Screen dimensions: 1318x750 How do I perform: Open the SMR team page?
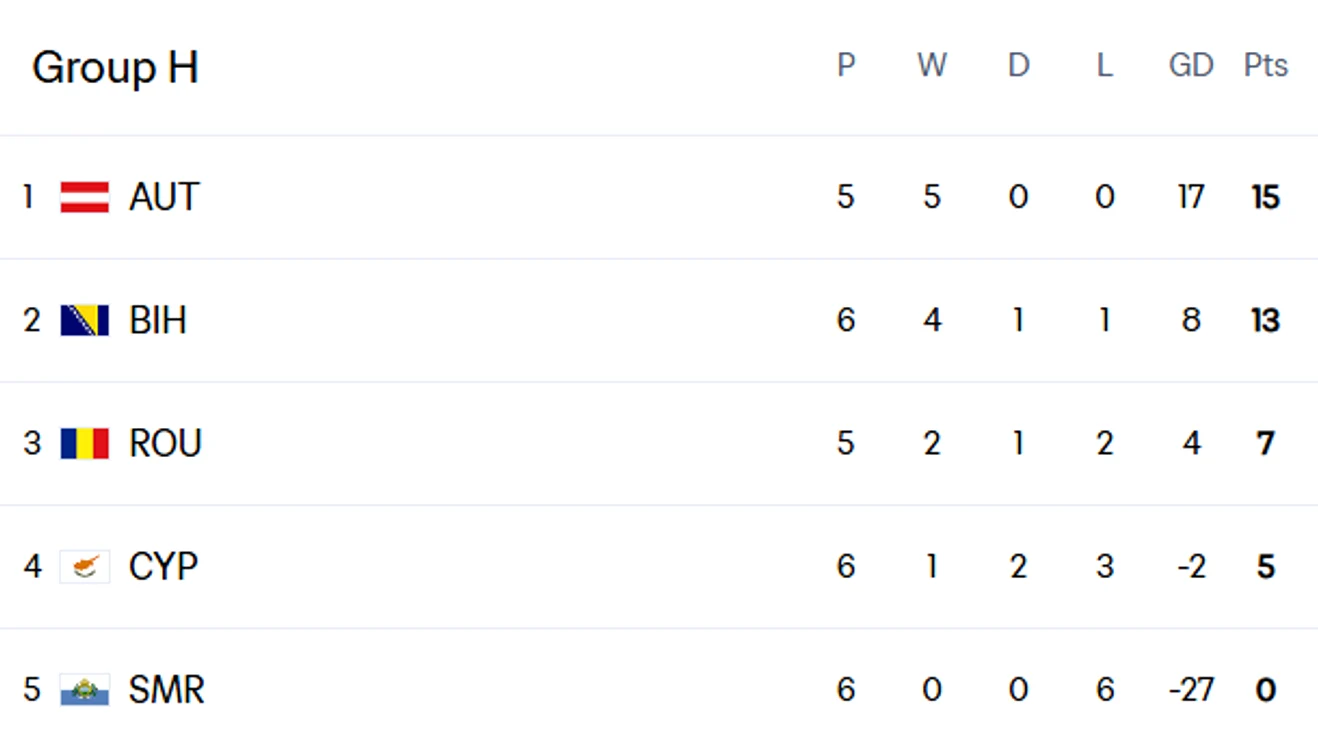coord(167,690)
